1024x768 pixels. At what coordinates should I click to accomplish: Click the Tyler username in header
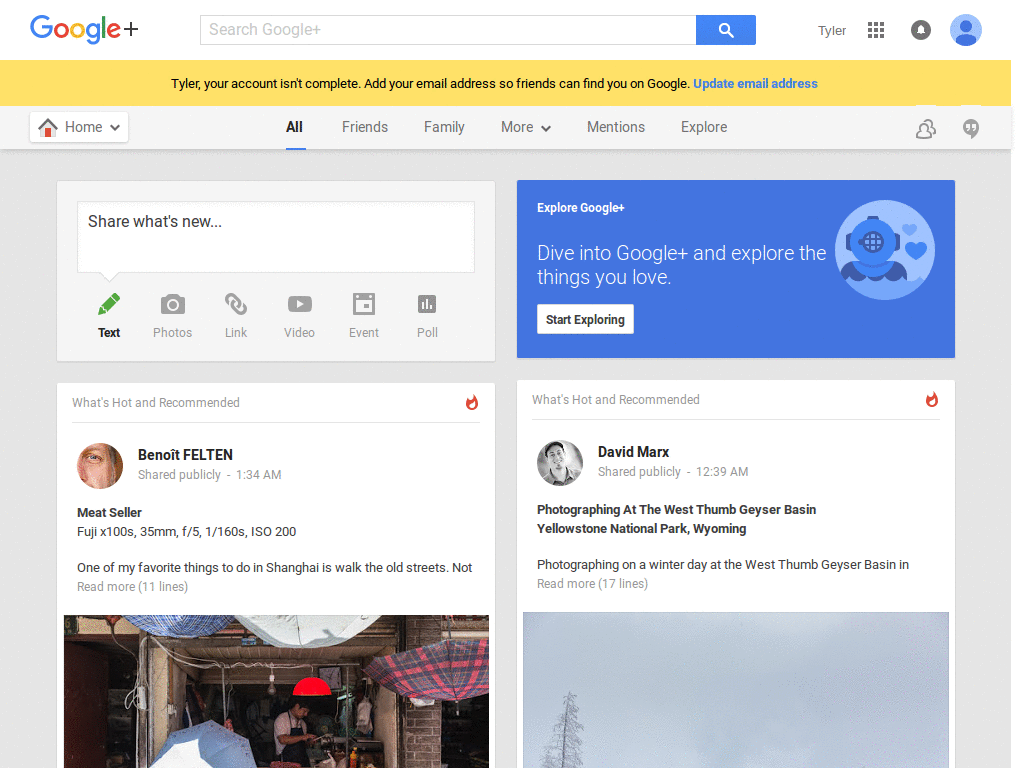coord(832,31)
